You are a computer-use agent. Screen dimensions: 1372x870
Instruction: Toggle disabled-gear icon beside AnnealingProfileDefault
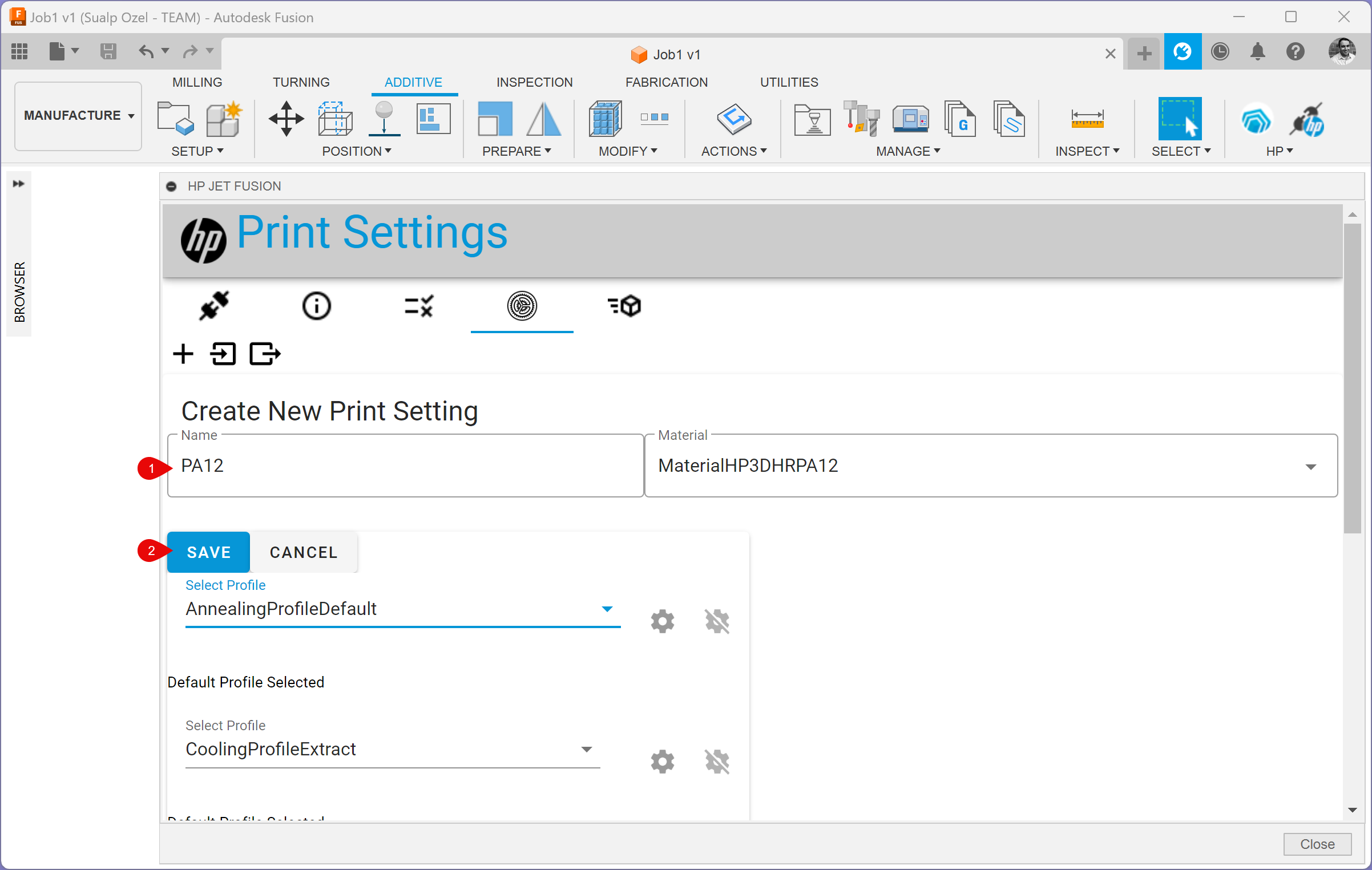click(717, 621)
